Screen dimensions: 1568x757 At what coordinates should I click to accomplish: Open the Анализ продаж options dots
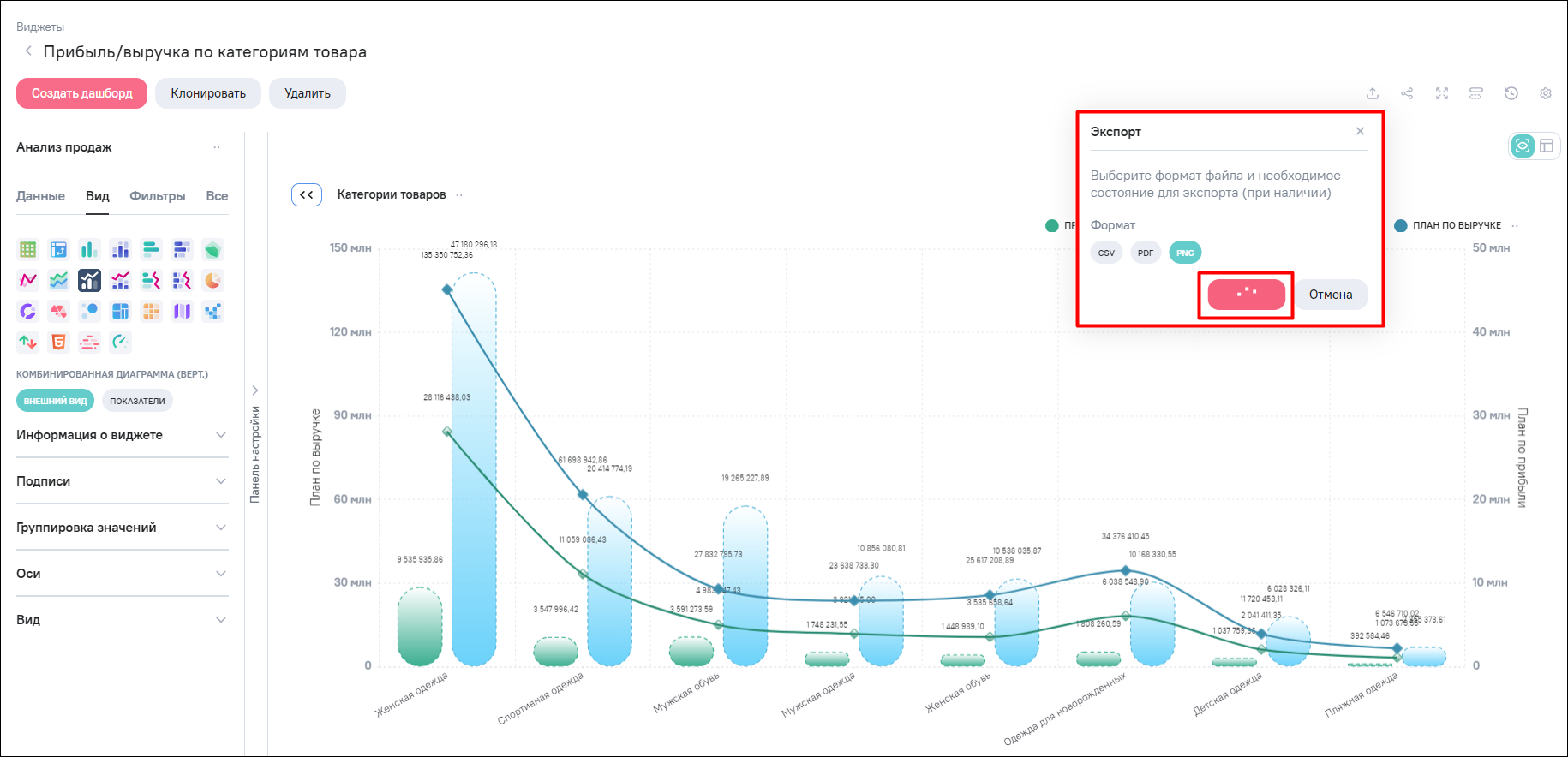click(217, 147)
